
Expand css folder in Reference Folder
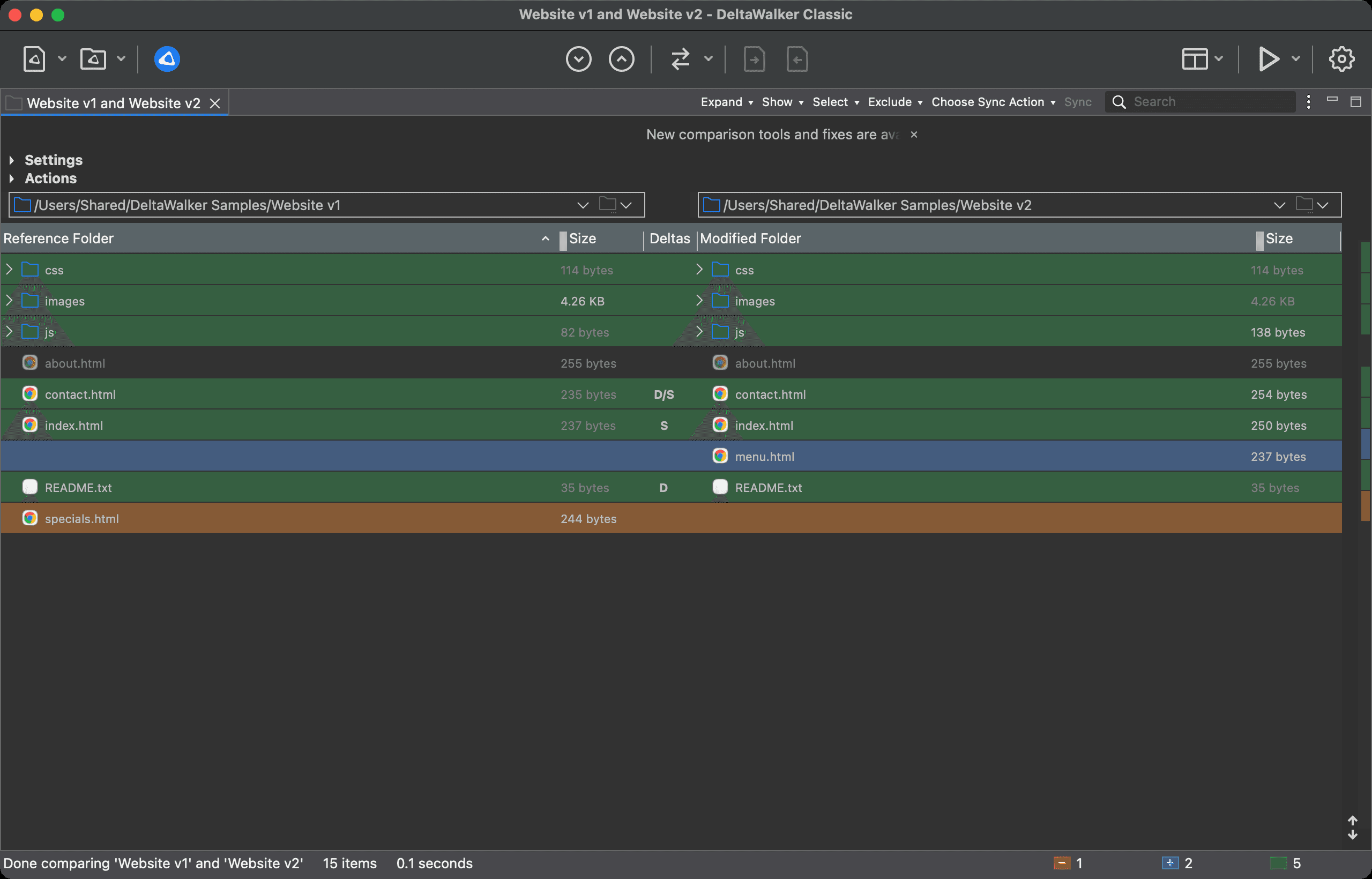9,270
